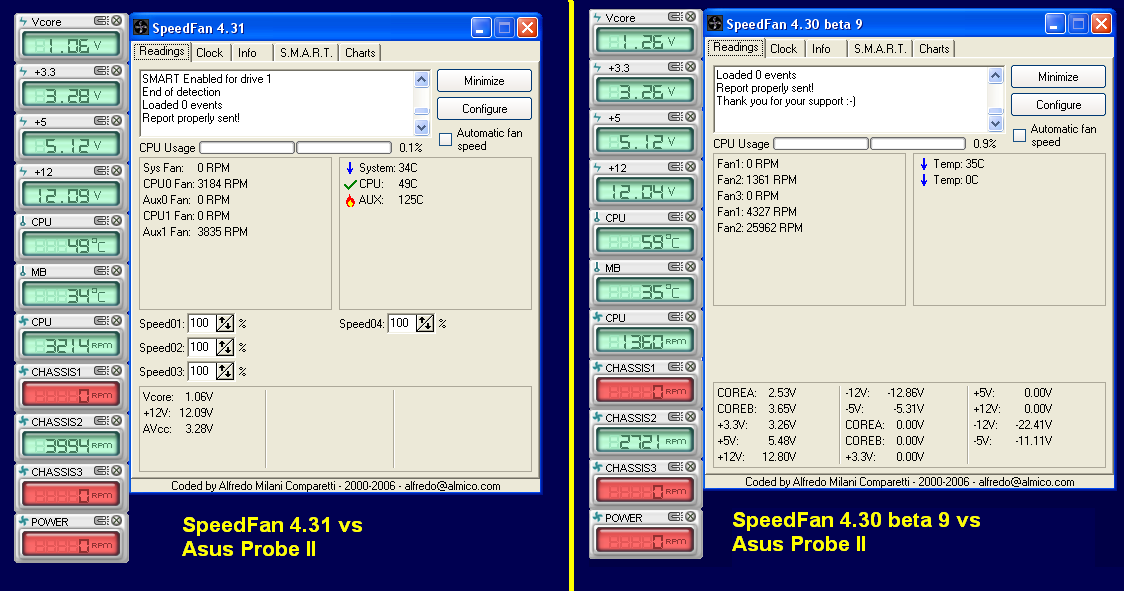1124x591 pixels.
Task: Select the 'Temp: 35C' reading
Action: (952, 164)
